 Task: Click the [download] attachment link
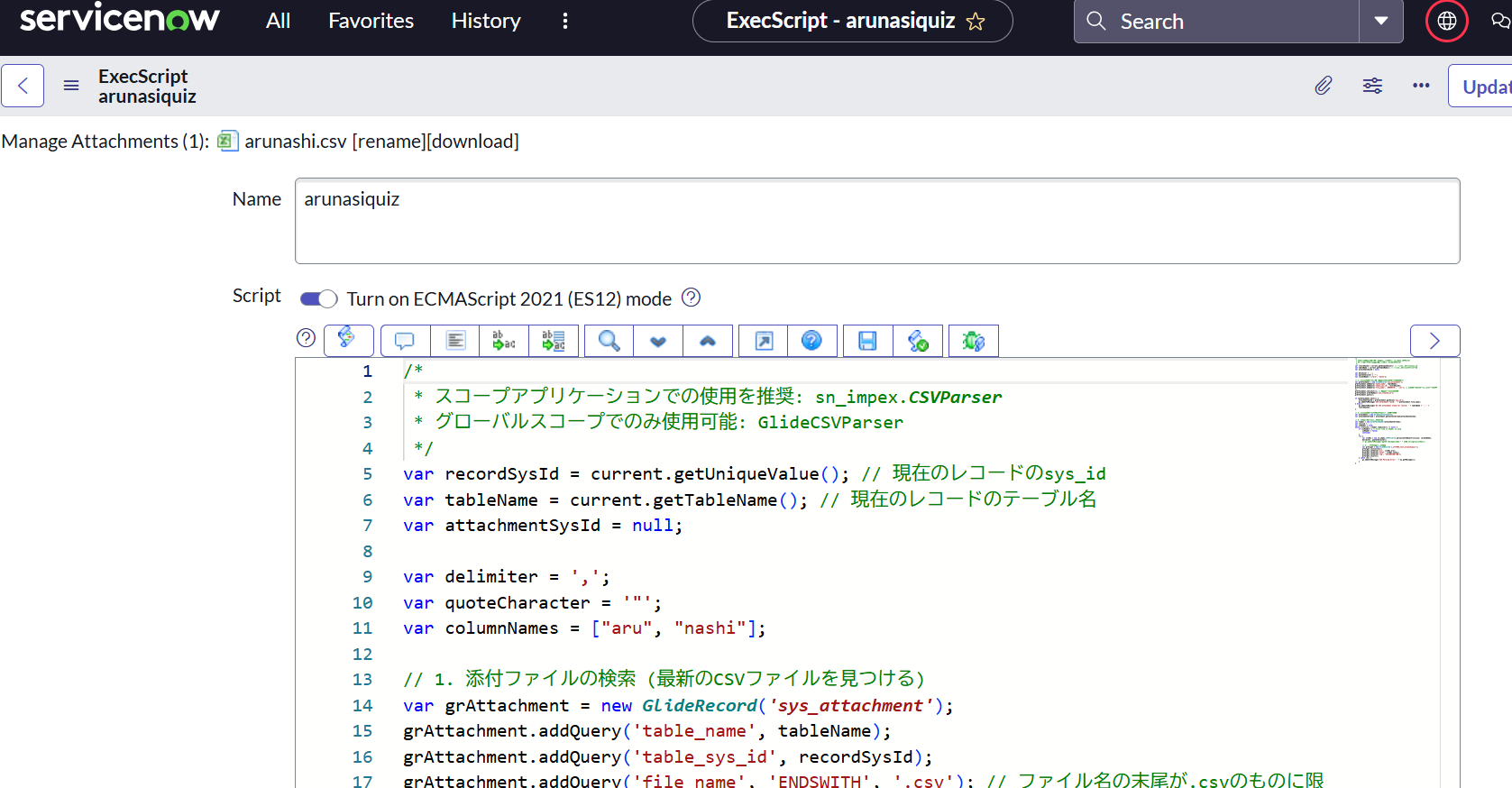pos(472,142)
